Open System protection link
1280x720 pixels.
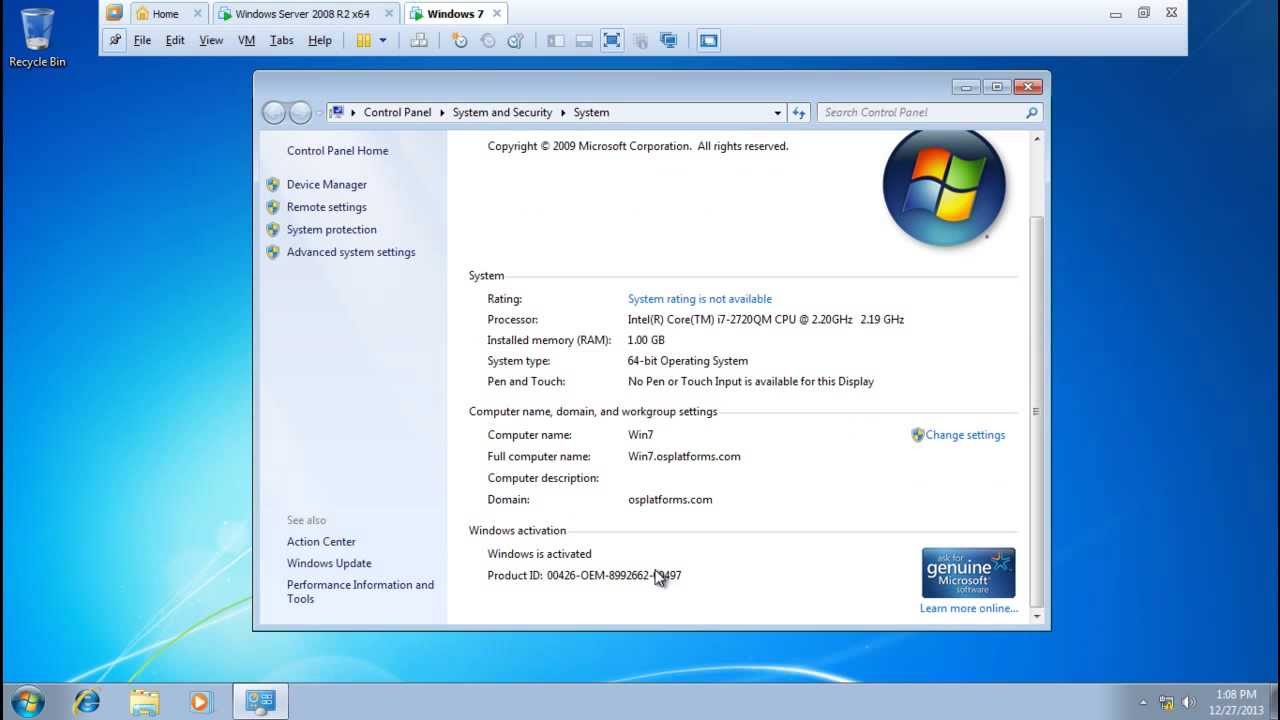coord(331,230)
